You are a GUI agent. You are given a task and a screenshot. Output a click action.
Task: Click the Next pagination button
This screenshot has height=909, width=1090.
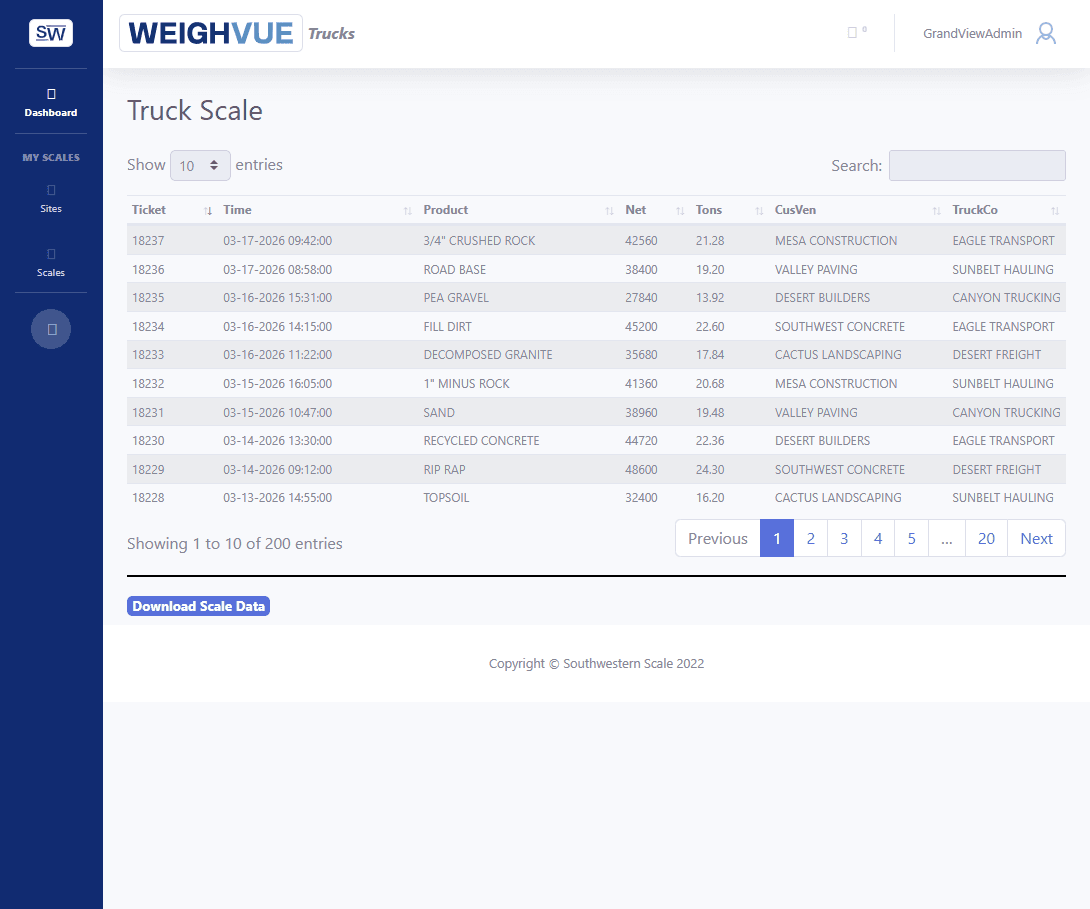(x=1036, y=538)
